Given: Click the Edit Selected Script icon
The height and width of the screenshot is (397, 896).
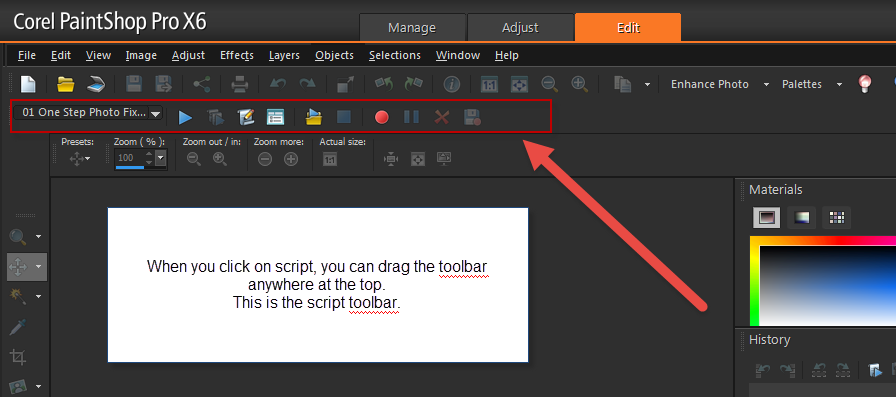Looking at the screenshot, I should (x=246, y=118).
